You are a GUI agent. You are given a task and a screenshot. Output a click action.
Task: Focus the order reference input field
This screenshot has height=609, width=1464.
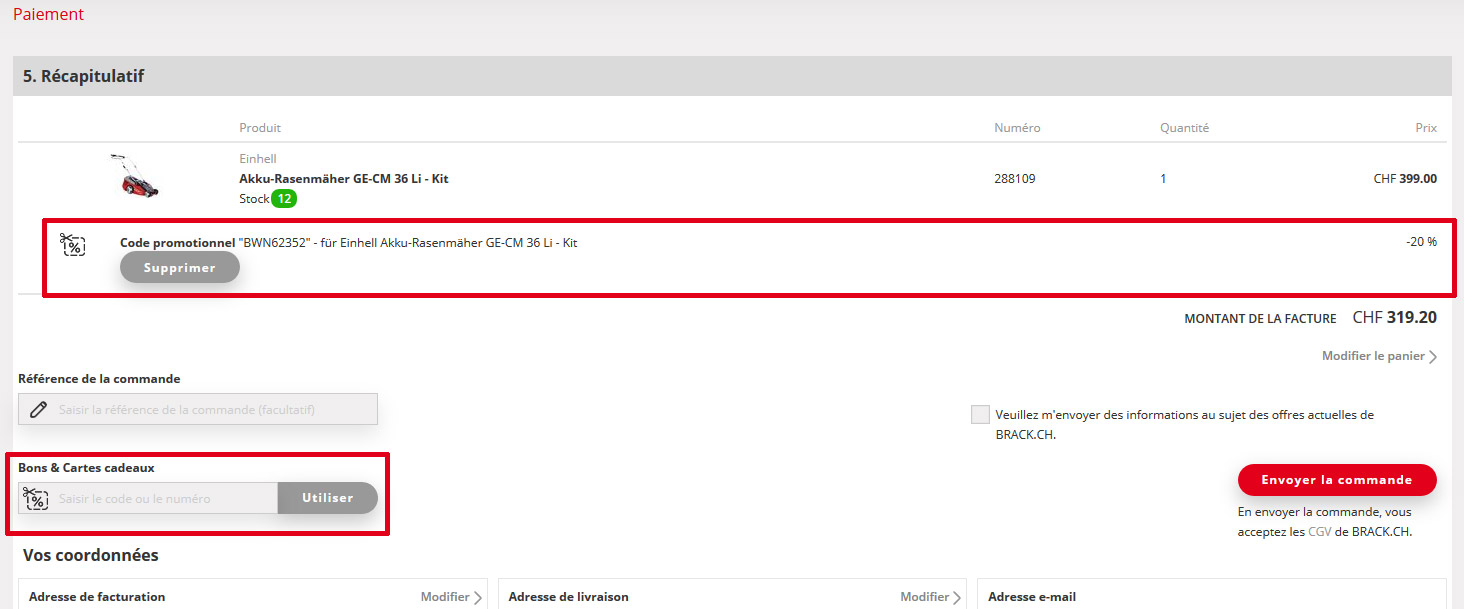(x=198, y=409)
